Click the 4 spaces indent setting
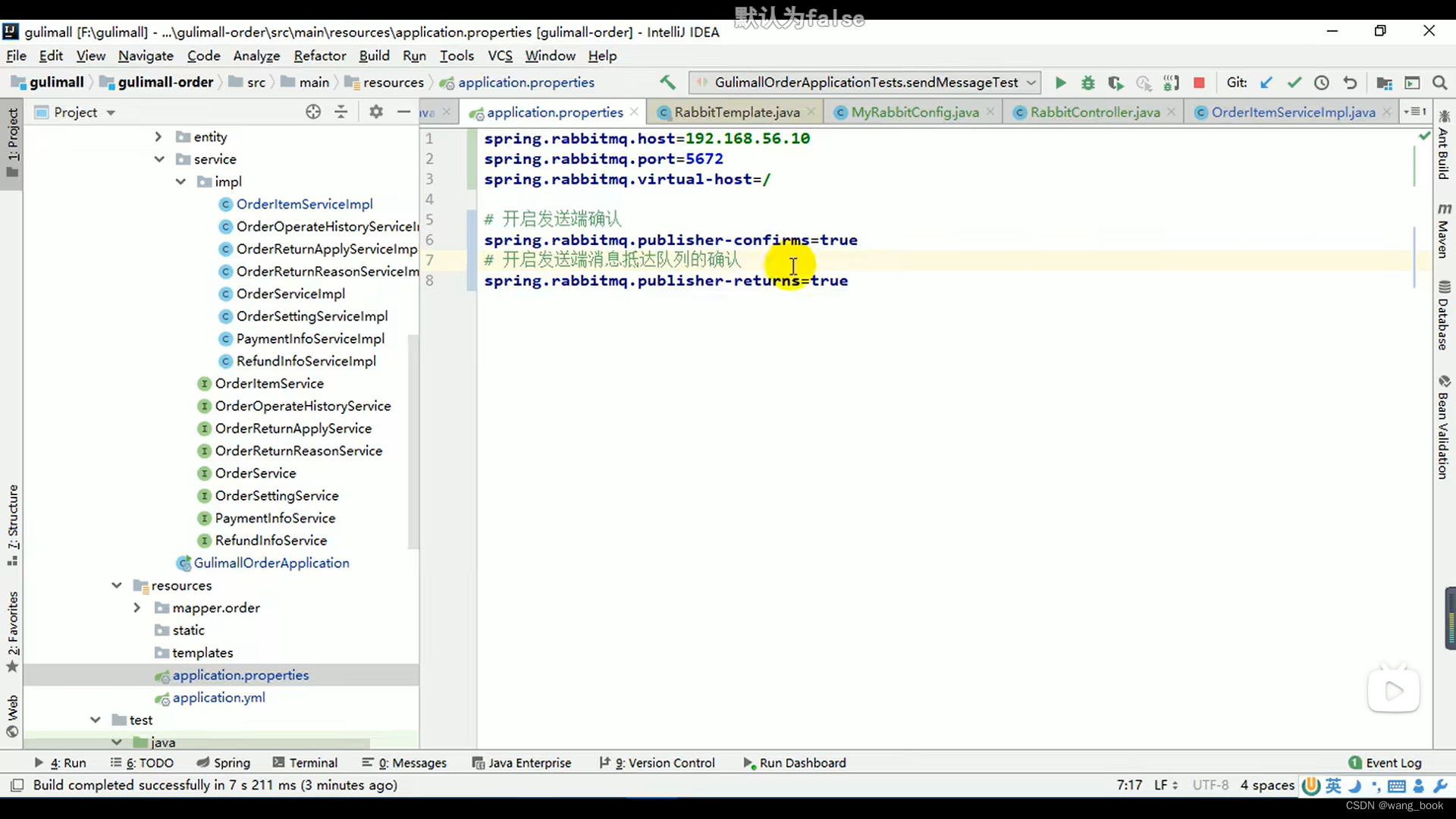 [x=1267, y=785]
